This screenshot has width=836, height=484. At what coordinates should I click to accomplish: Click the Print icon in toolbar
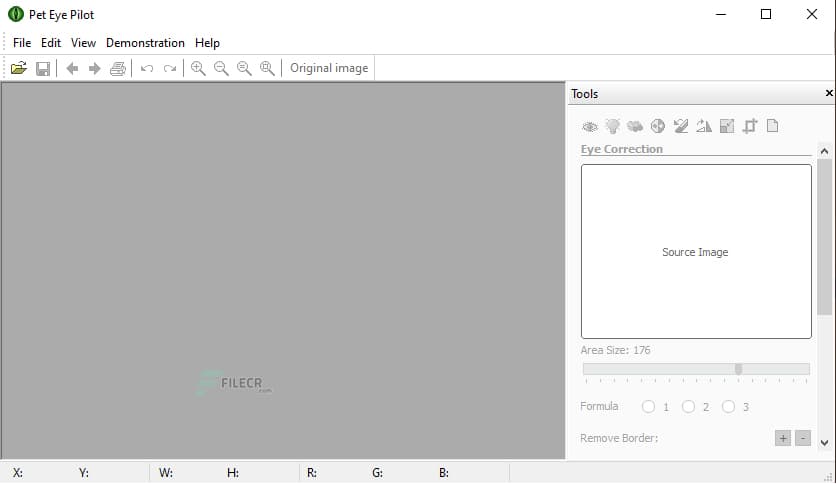118,68
